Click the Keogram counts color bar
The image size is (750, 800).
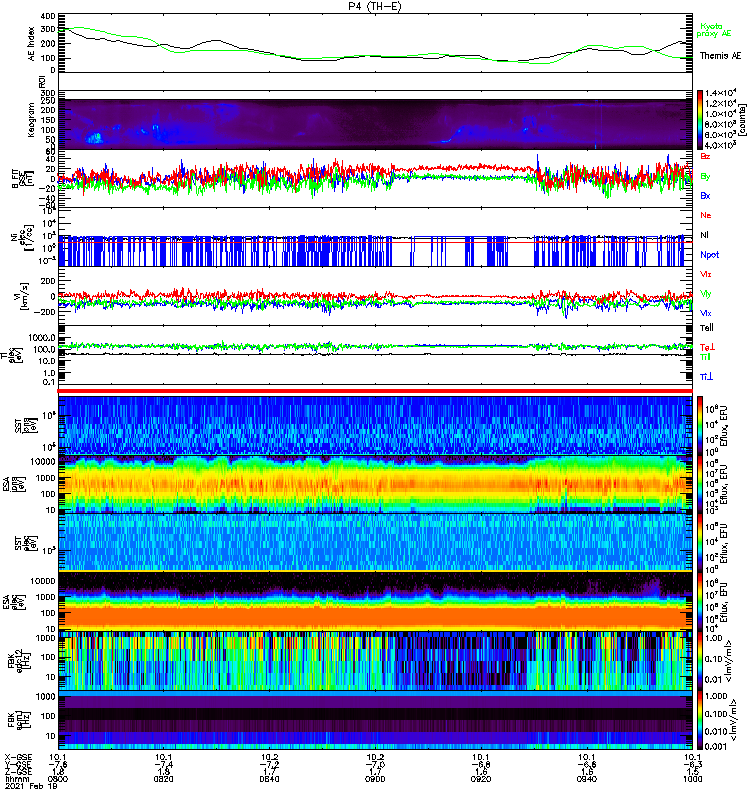point(700,120)
